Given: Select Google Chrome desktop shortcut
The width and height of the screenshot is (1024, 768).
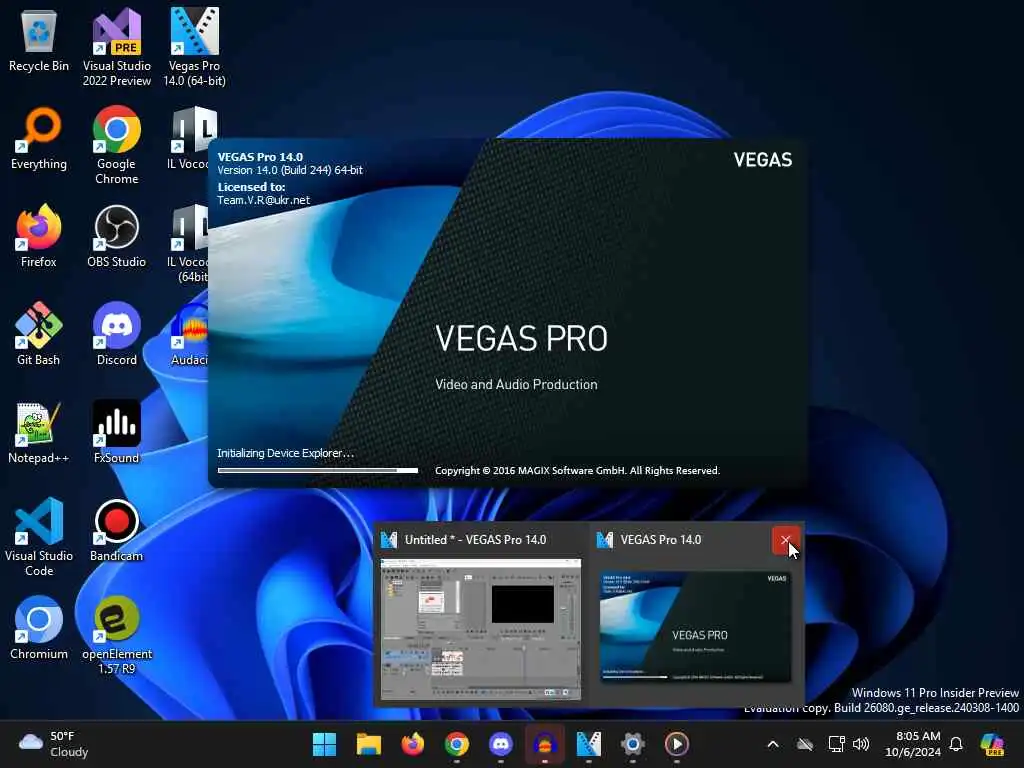Looking at the screenshot, I should 116,145.
